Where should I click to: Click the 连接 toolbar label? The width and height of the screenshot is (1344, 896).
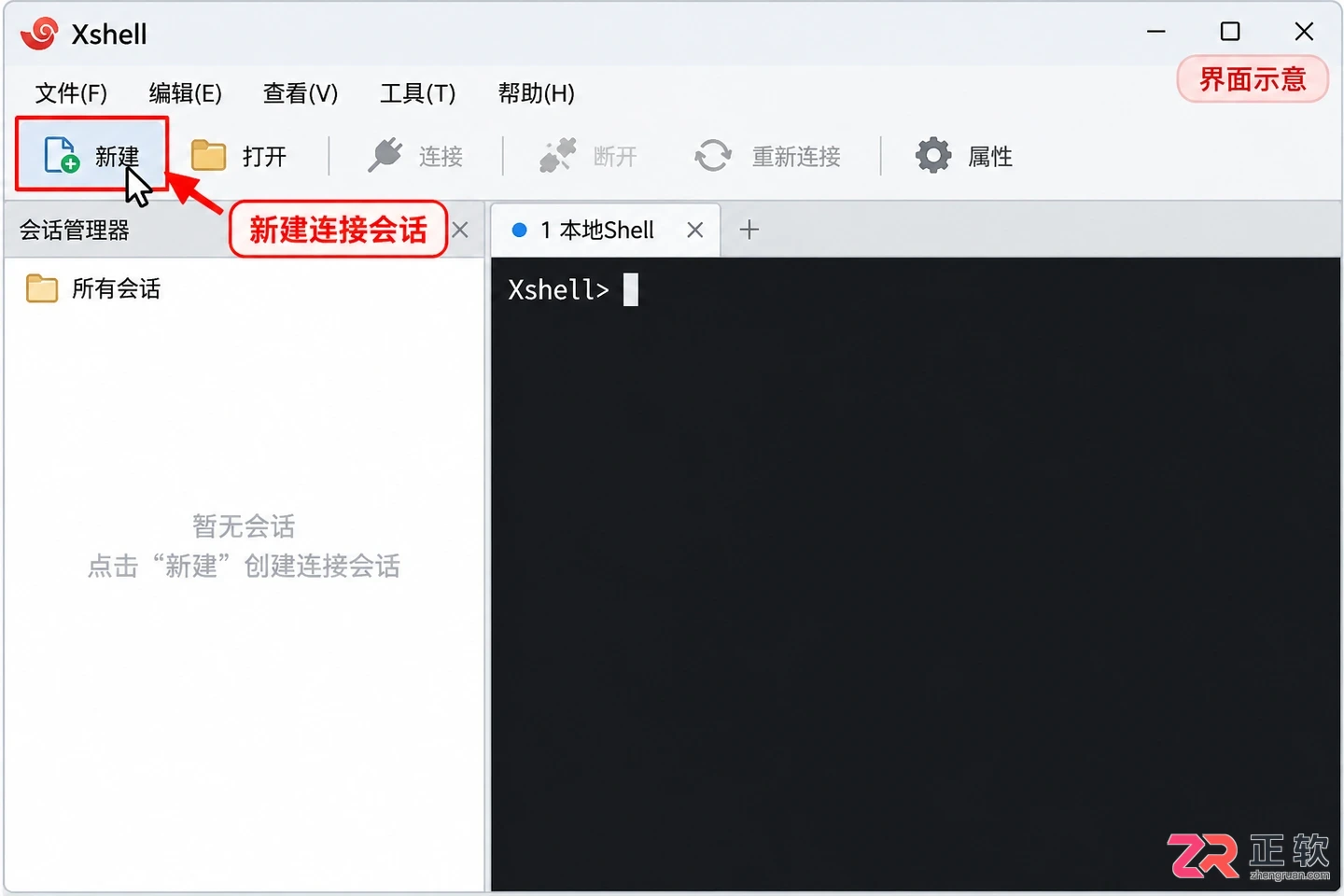[441, 156]
